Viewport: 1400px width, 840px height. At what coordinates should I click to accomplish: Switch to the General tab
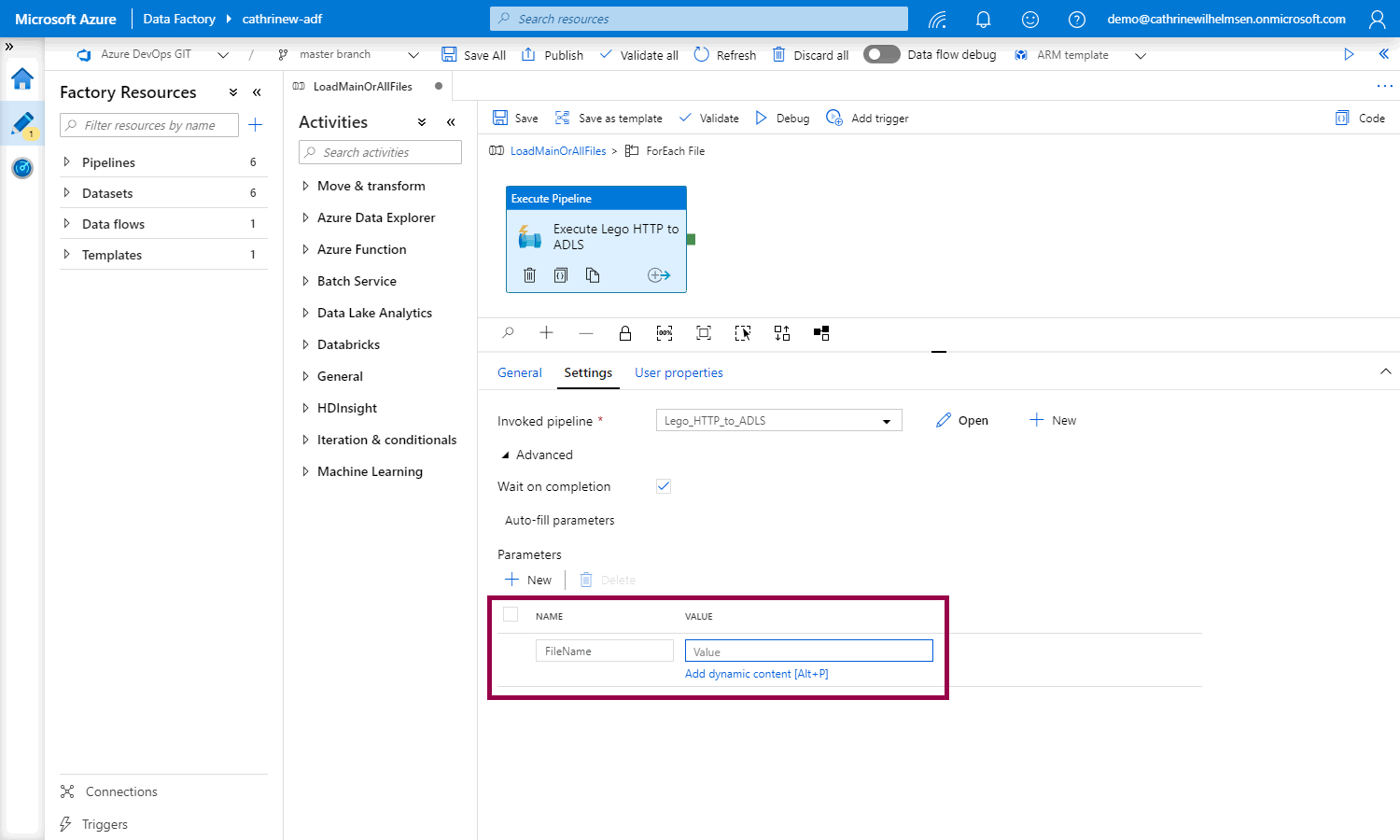coord(519,372)
